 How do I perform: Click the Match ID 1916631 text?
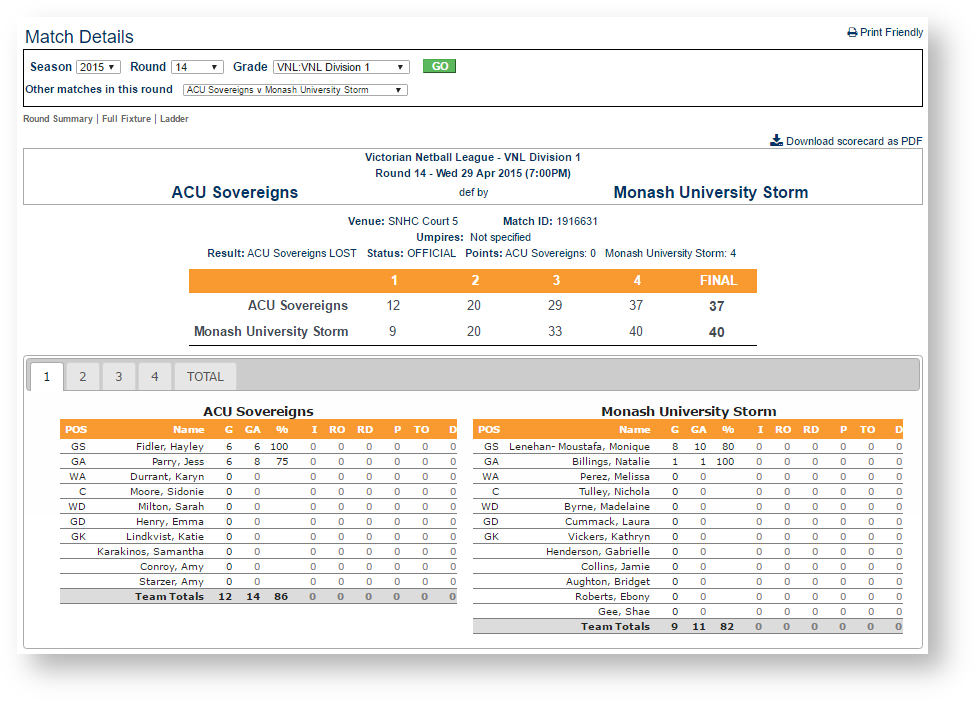pos(550,221)
